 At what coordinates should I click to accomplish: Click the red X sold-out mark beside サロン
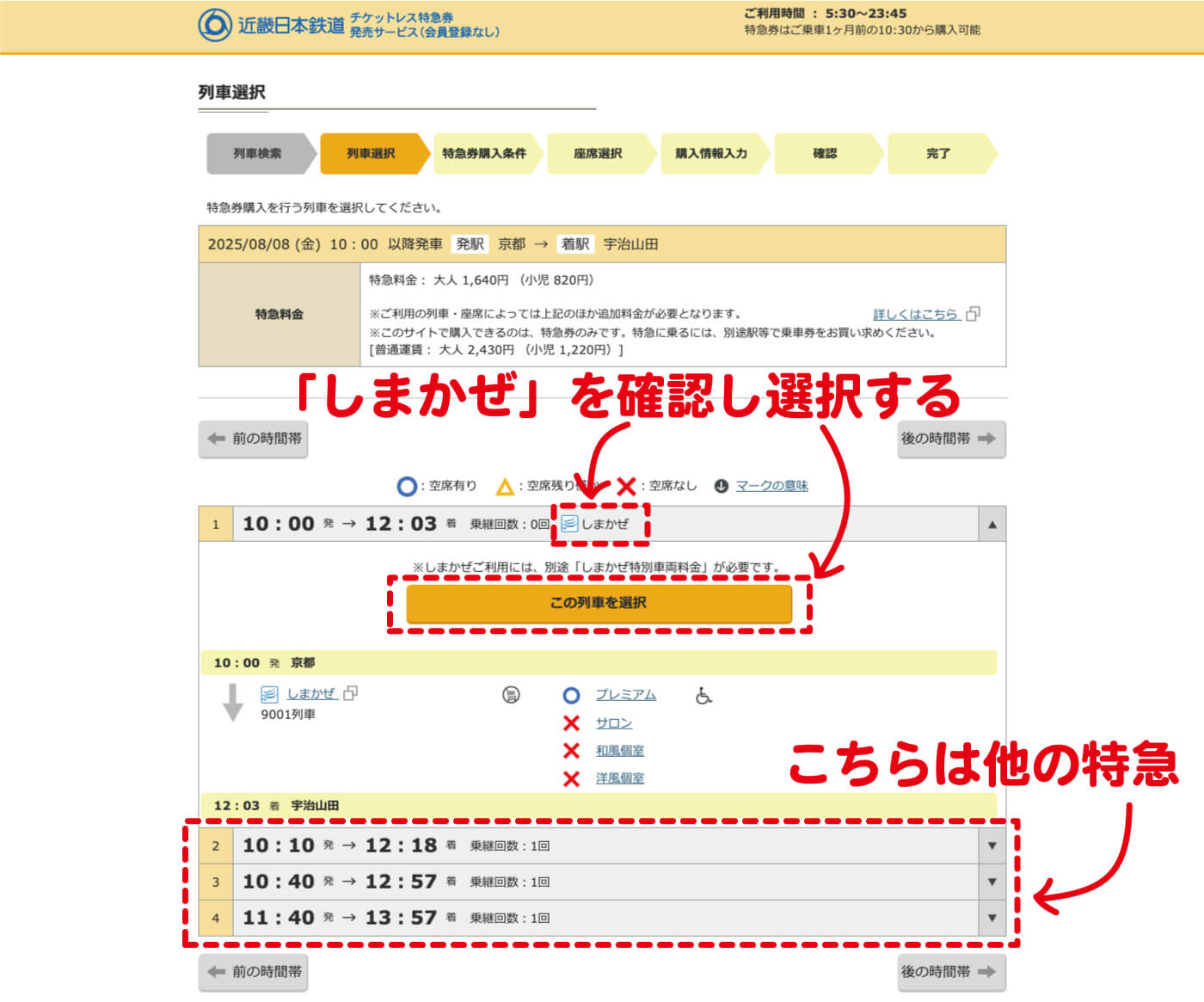[570, 722]
